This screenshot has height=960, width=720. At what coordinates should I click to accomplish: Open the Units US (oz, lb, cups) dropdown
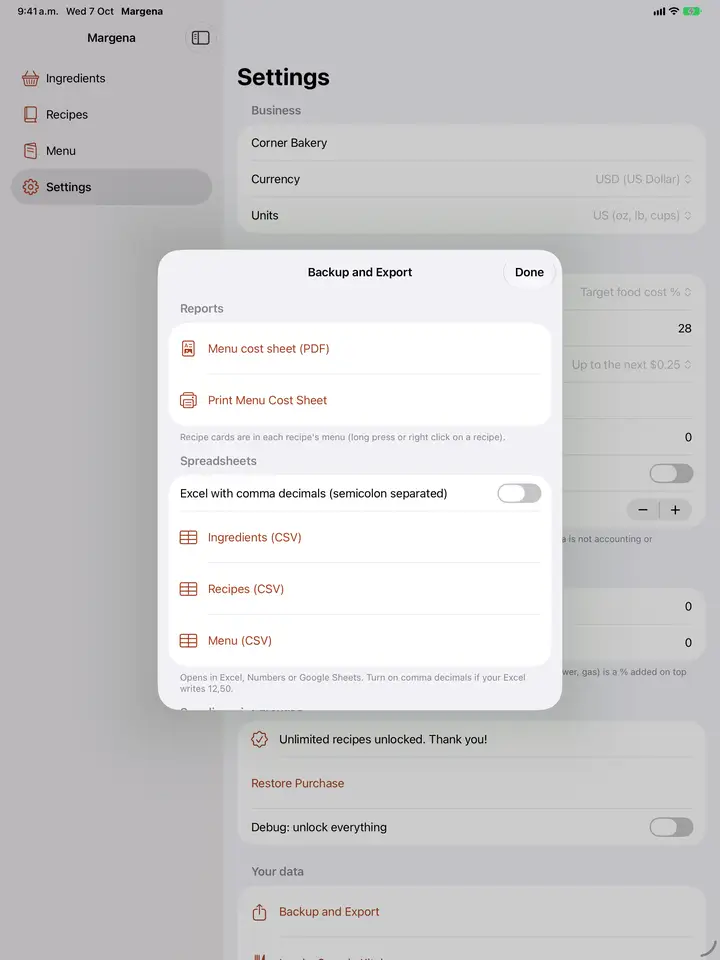pyautogui.click(x=642, y=216)
